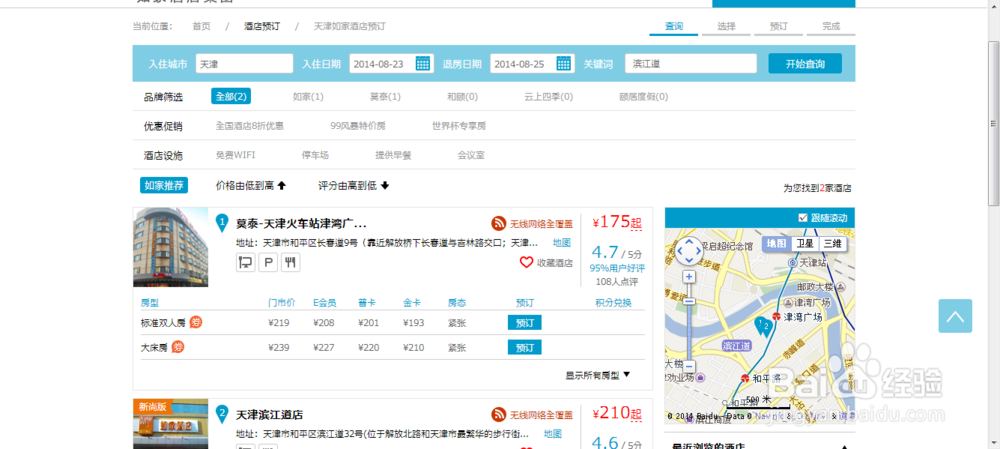Expand 显示所有房型 for 莫泰 hotel
The image size is (1000, 449).
598,375
